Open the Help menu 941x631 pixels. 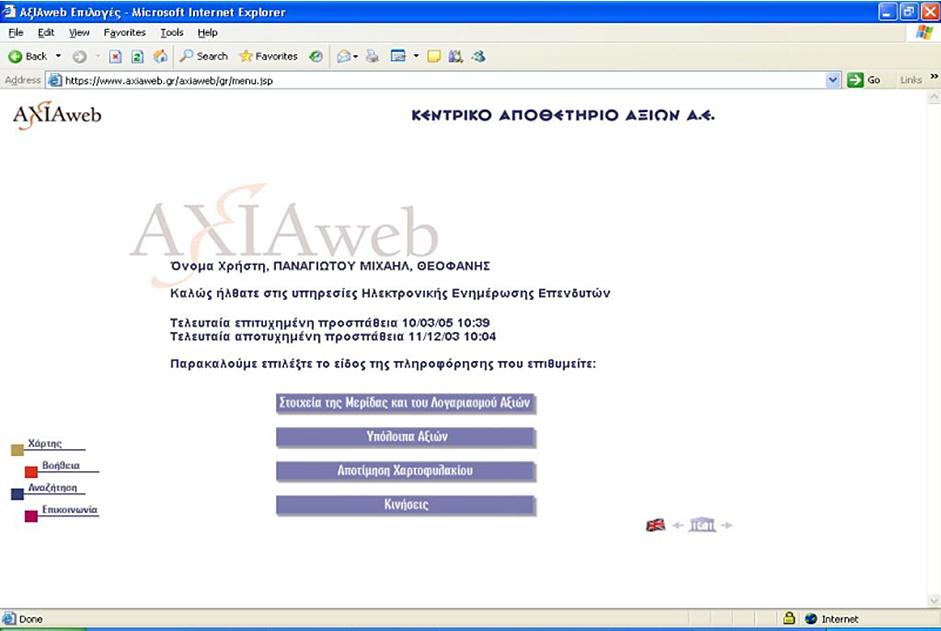coord(207,32)
